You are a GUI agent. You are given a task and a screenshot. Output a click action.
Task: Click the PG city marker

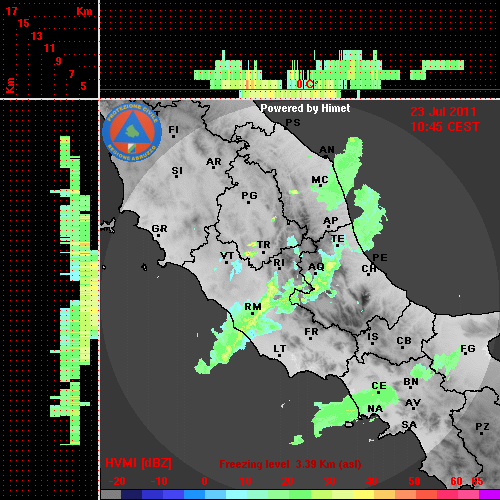point(249,197)
